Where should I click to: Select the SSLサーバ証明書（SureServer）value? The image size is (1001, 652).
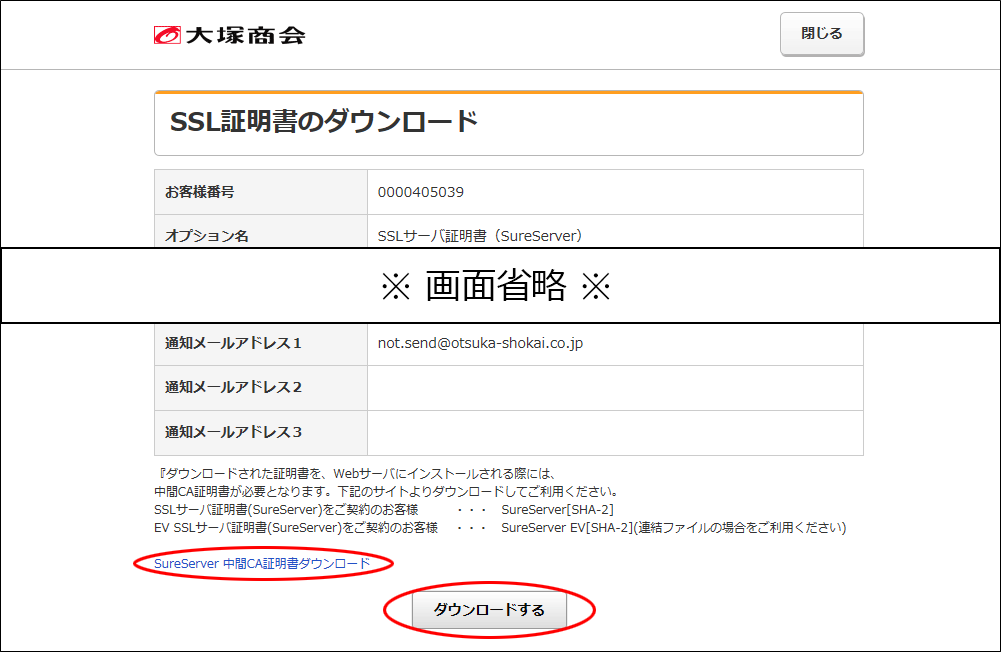coord(479,236)
